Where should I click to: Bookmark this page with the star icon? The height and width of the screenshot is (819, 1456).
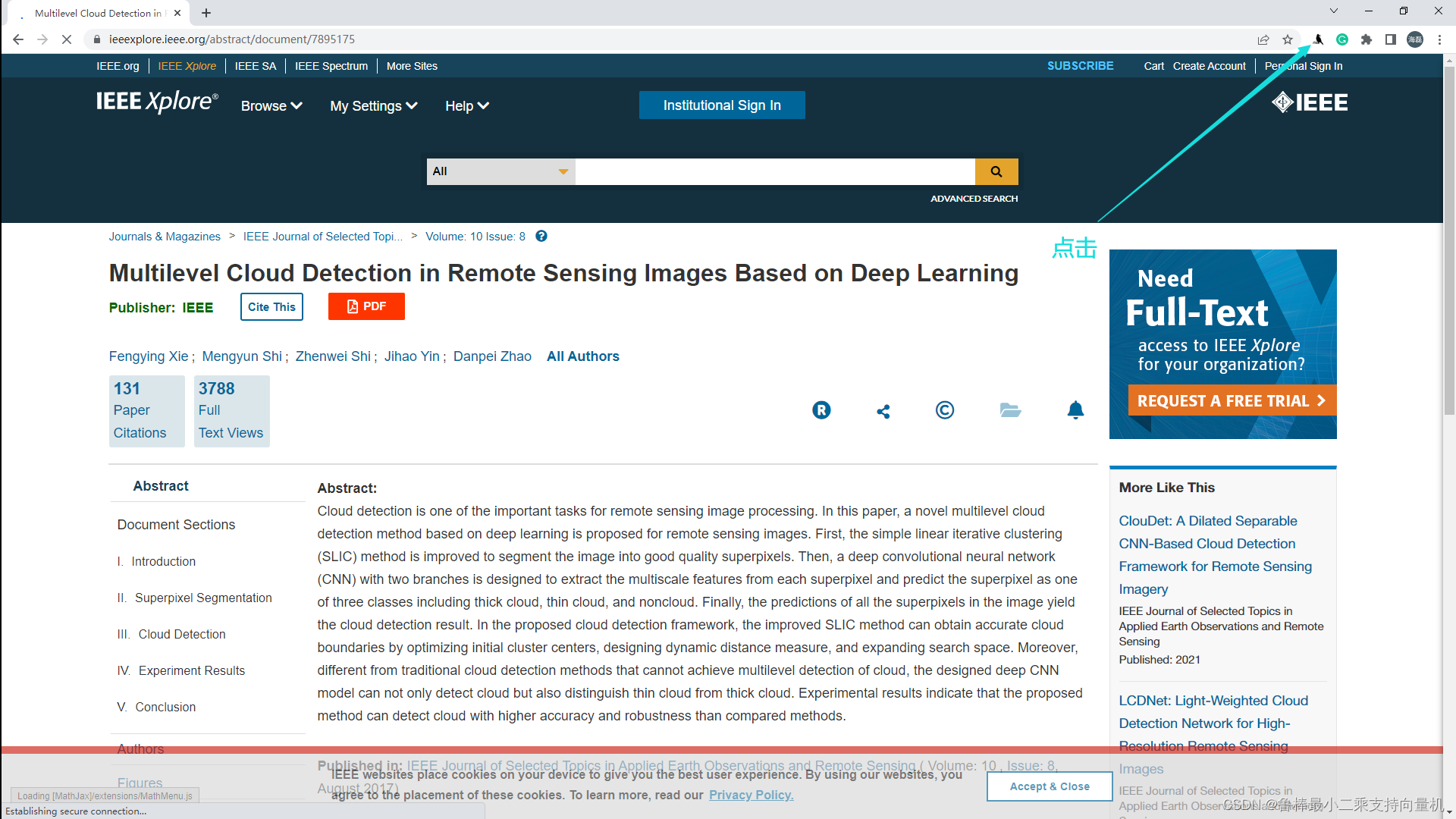click(1288, 39)
